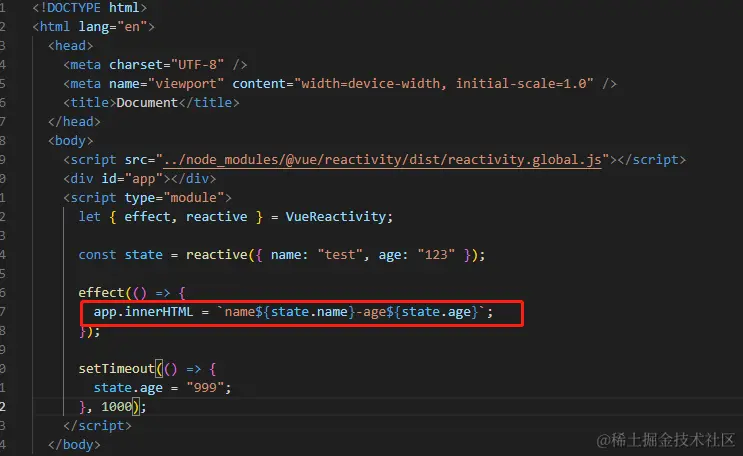Click ${state.age} in the template string
743x456 pixels.
(432, 311)
